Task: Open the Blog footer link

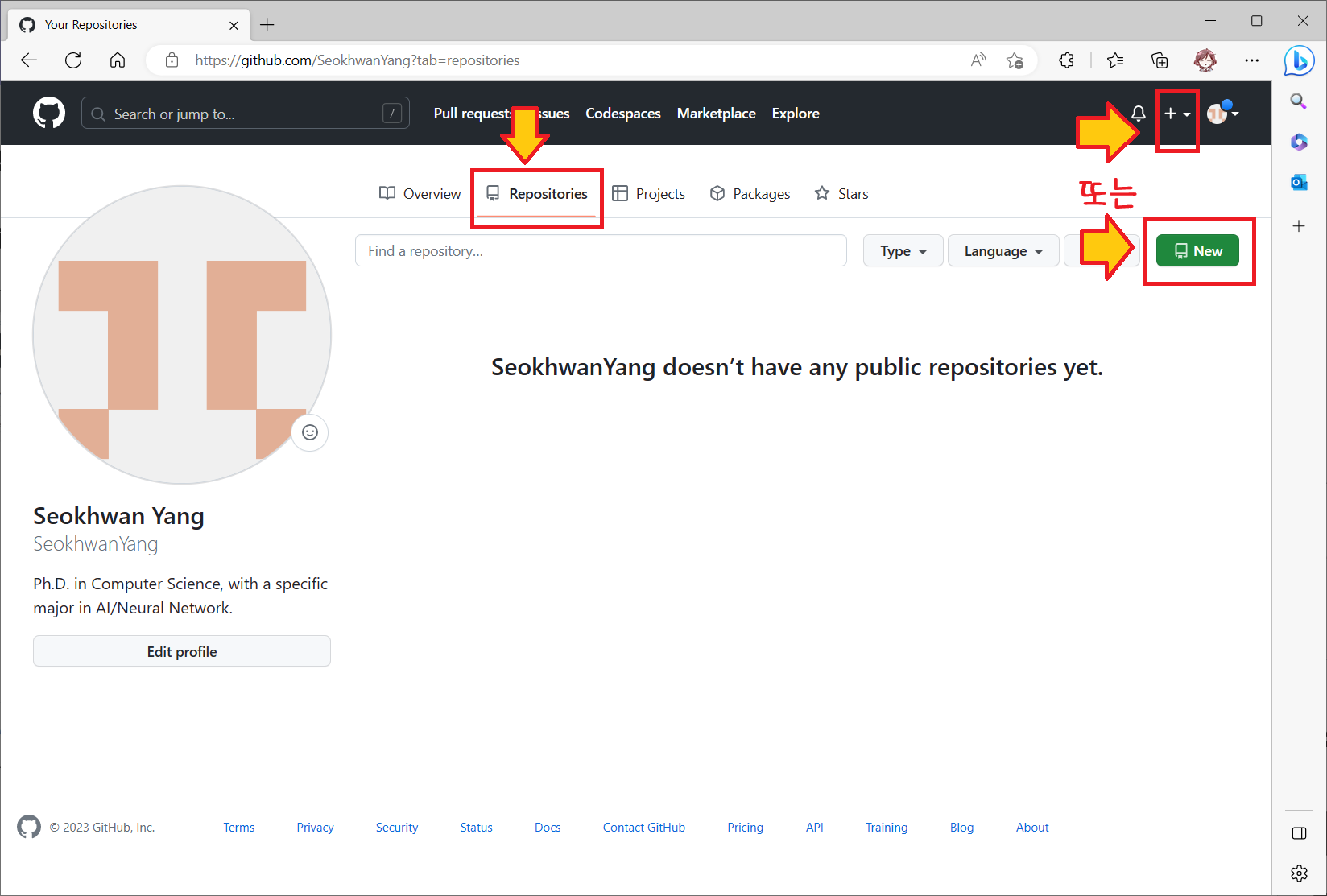Action: [x=961, y=828]
